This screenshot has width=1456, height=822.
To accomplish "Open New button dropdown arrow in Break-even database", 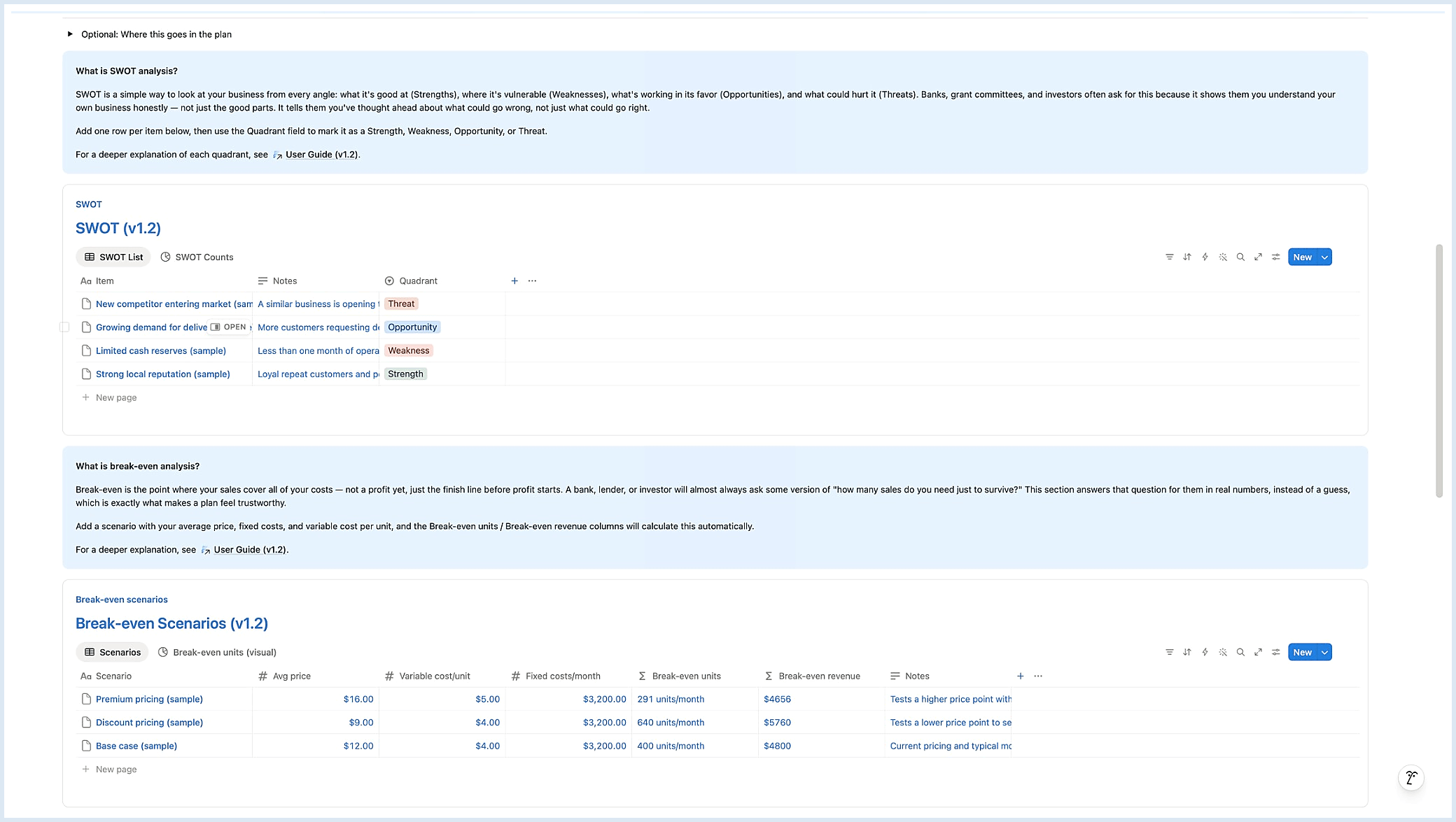I will coord(1324,653).
